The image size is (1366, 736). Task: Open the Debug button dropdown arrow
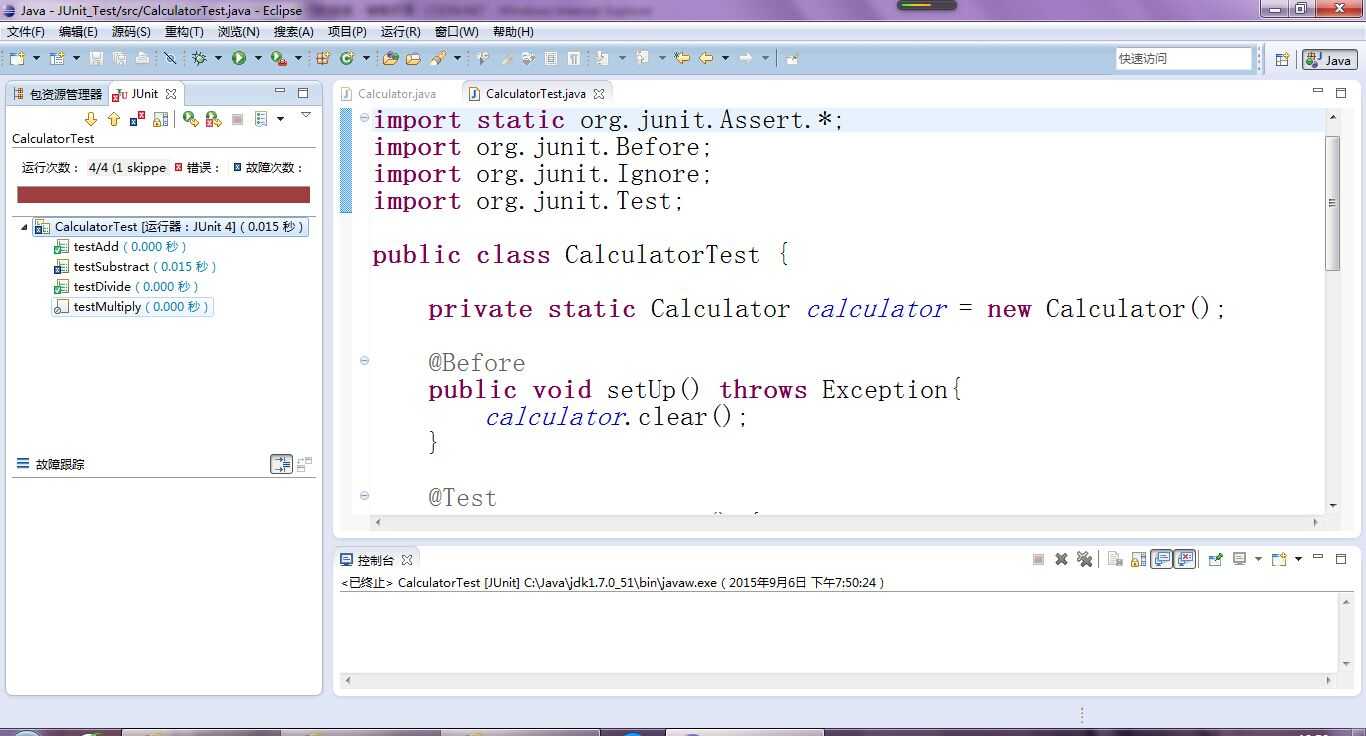(x=218, y=58)
